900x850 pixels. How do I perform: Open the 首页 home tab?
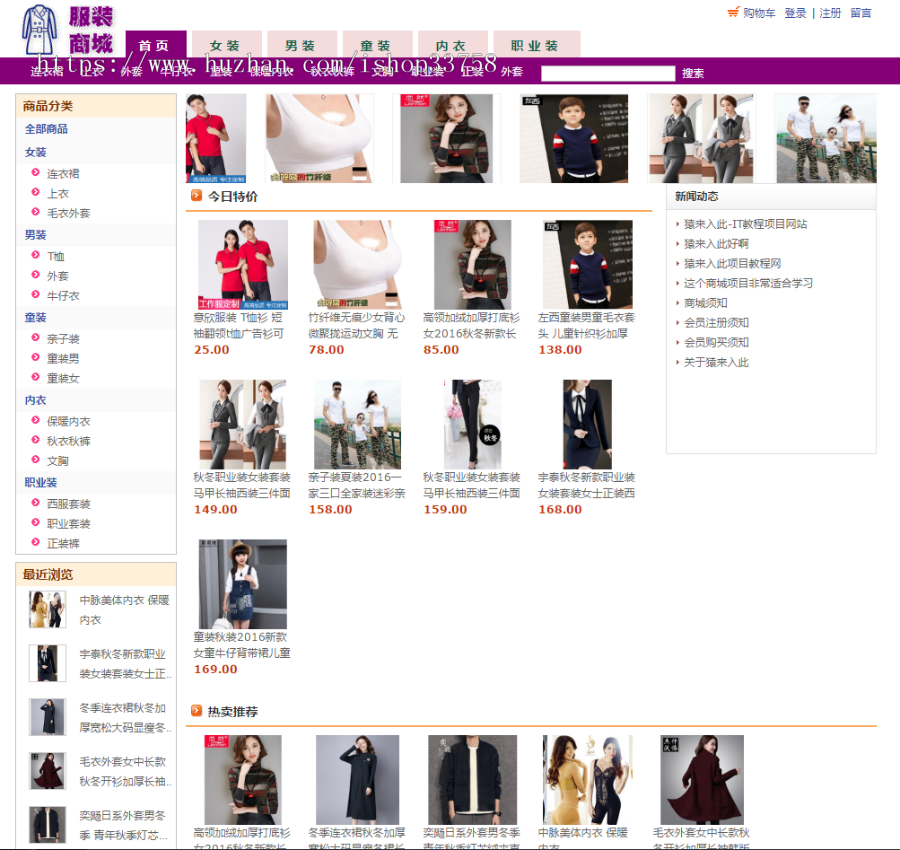pyautogui.click(x=155, y=44)
